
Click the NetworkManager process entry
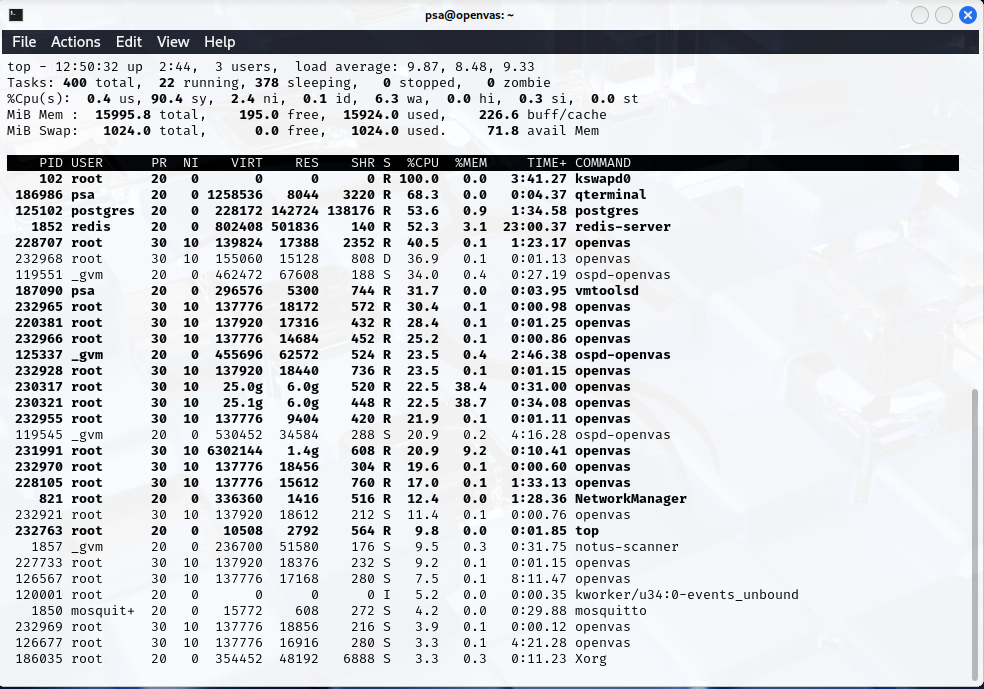tap(631, 499)
